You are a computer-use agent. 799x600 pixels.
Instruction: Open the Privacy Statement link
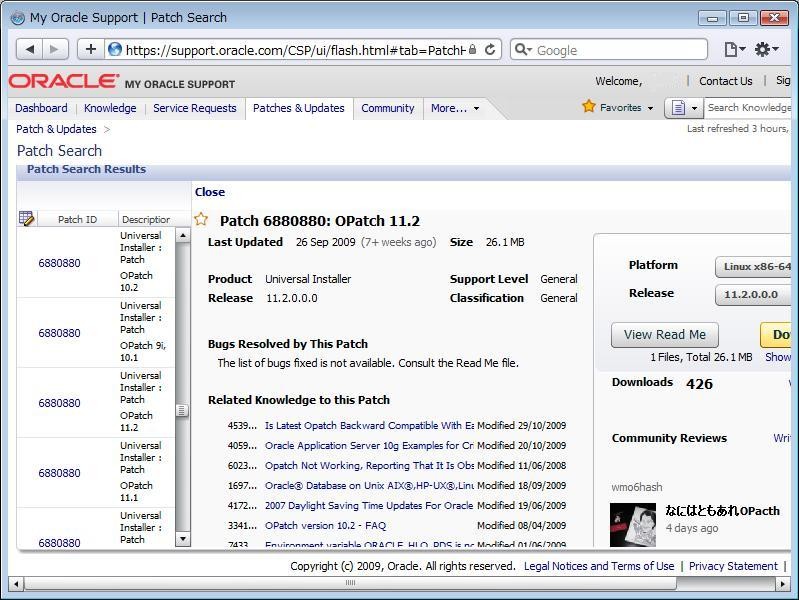point(733,566)
